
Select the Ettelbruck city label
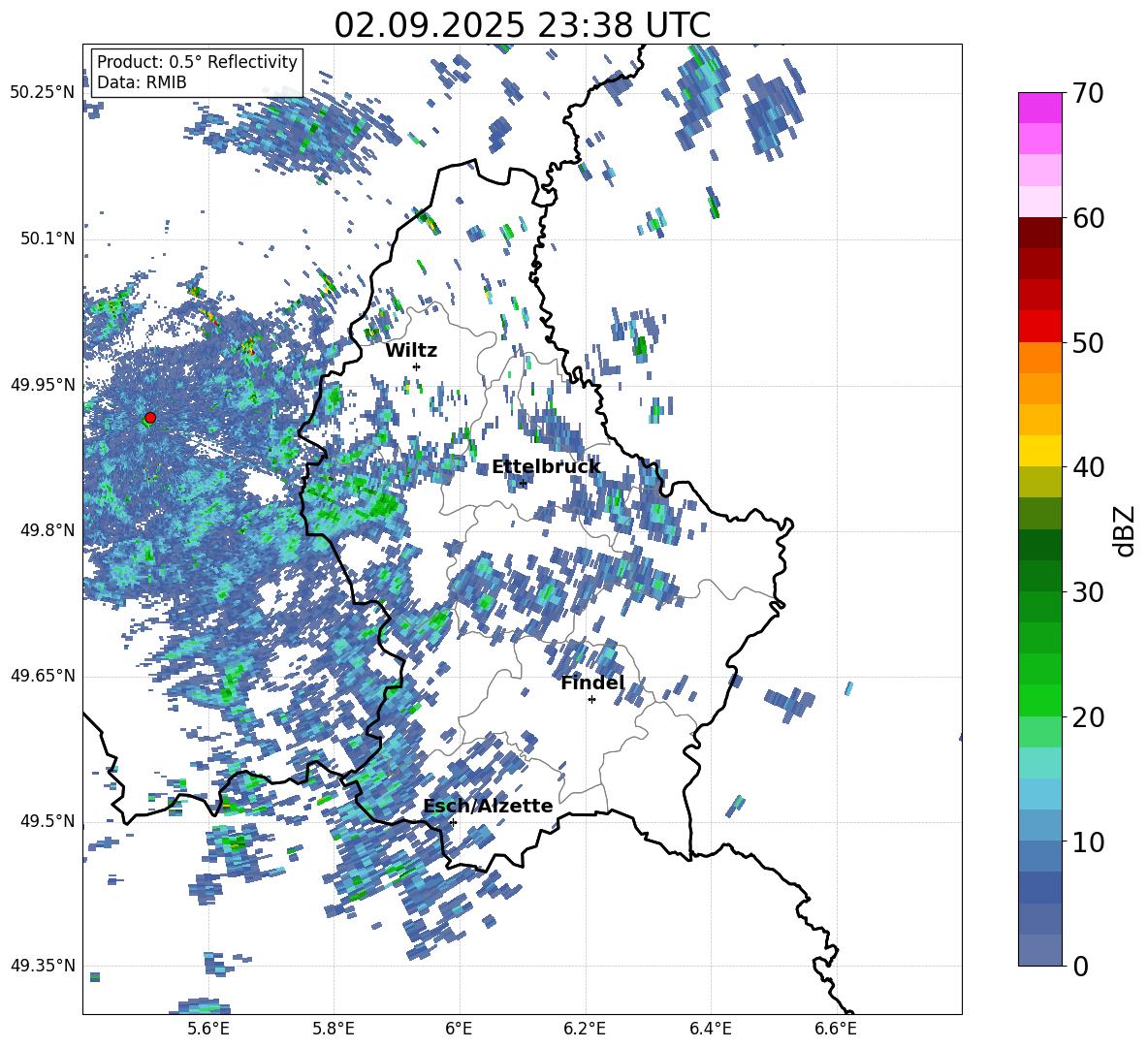click(x=546, y=467)
